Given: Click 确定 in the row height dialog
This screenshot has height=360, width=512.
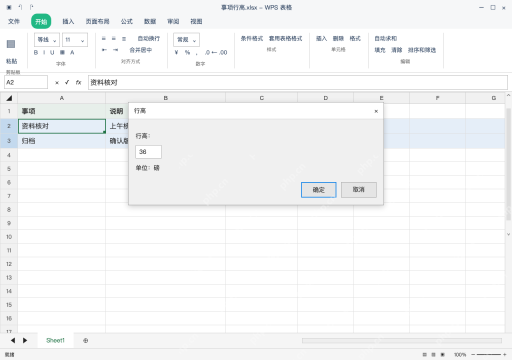Looking at the screenshot, I should pos(319,190).
